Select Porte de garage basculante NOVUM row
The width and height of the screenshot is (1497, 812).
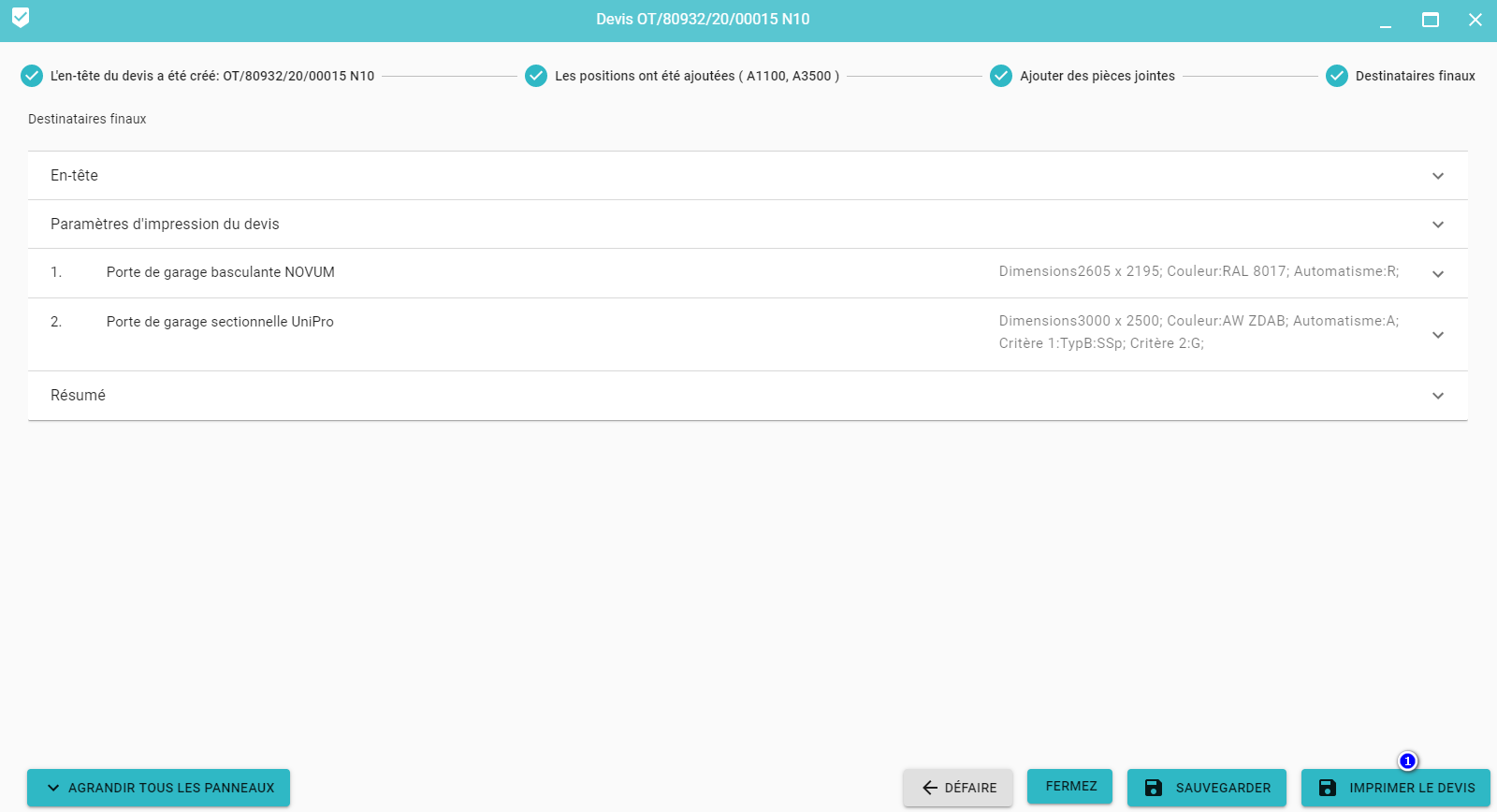pyautogui.click(x=221, y=272)
